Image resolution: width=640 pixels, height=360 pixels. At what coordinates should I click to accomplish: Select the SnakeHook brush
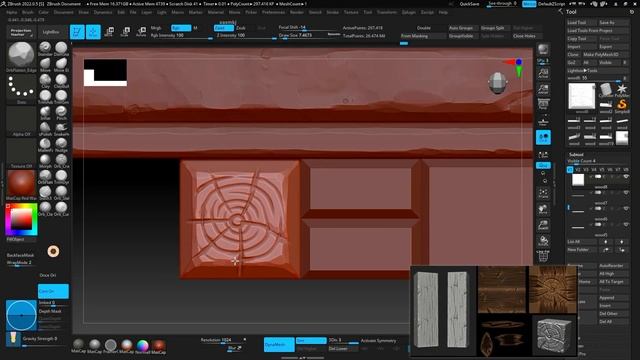tap(61, 128)
